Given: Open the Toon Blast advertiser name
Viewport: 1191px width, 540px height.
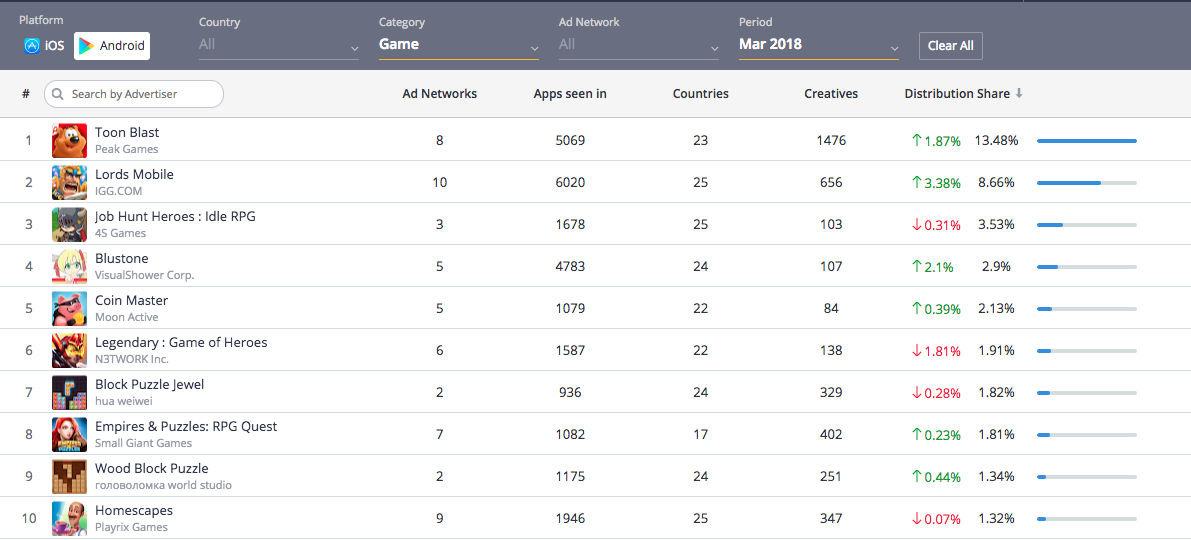Looking at the screenshot, I should click(x=127, y=132).
